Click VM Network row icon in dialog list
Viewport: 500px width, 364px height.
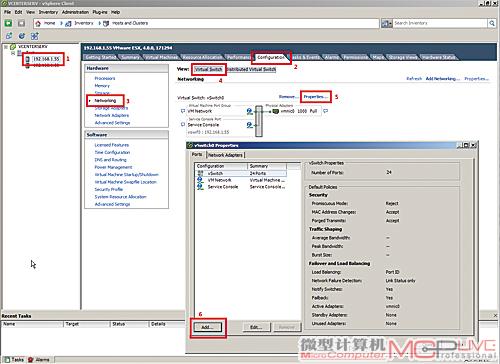click(x=200, y=180)
